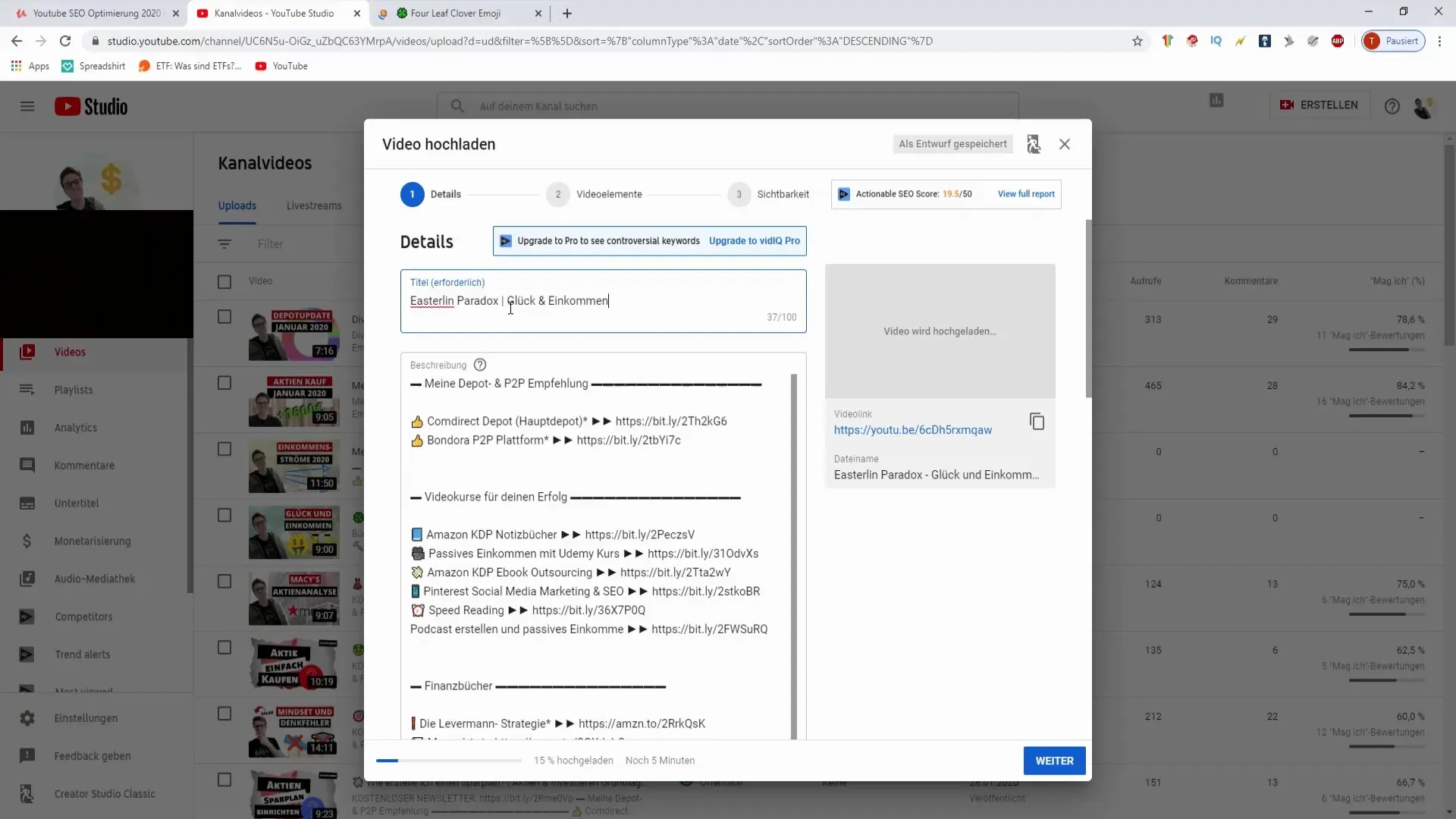Select the Aktien Kauf Januar 2020 video checkbox

[224, 383]
